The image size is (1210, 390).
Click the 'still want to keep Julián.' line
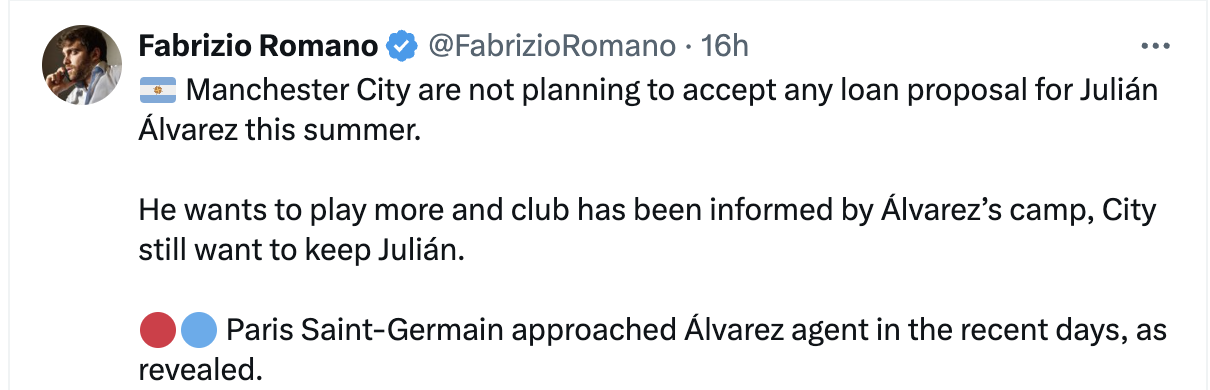coord(303,250)
